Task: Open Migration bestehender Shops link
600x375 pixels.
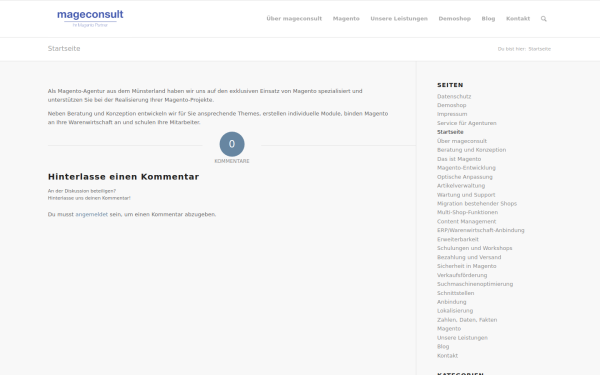Action: point(477,204)
